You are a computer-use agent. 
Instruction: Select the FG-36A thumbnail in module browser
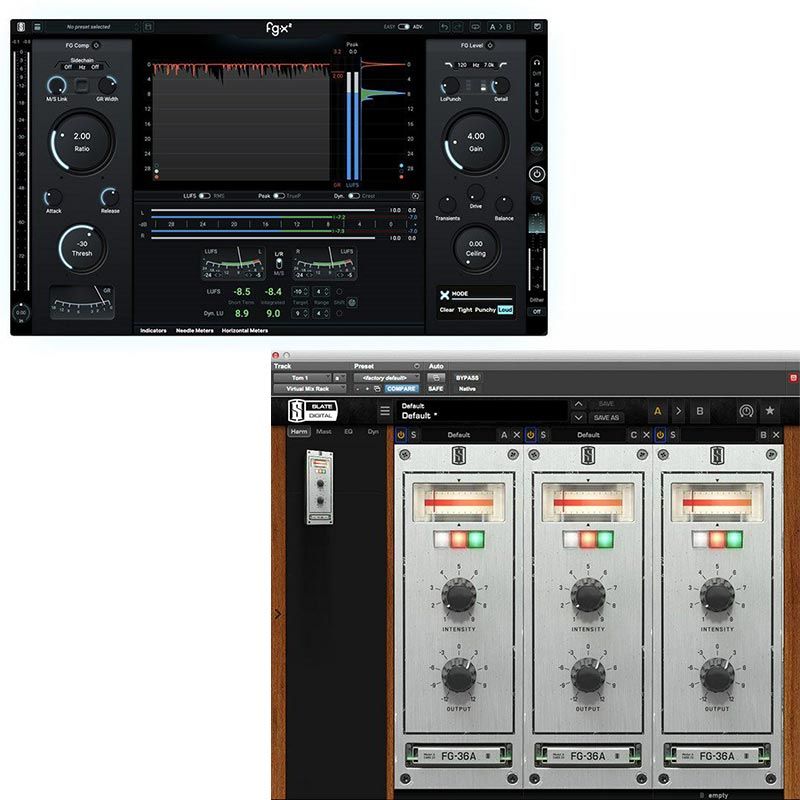coord(320,487)
